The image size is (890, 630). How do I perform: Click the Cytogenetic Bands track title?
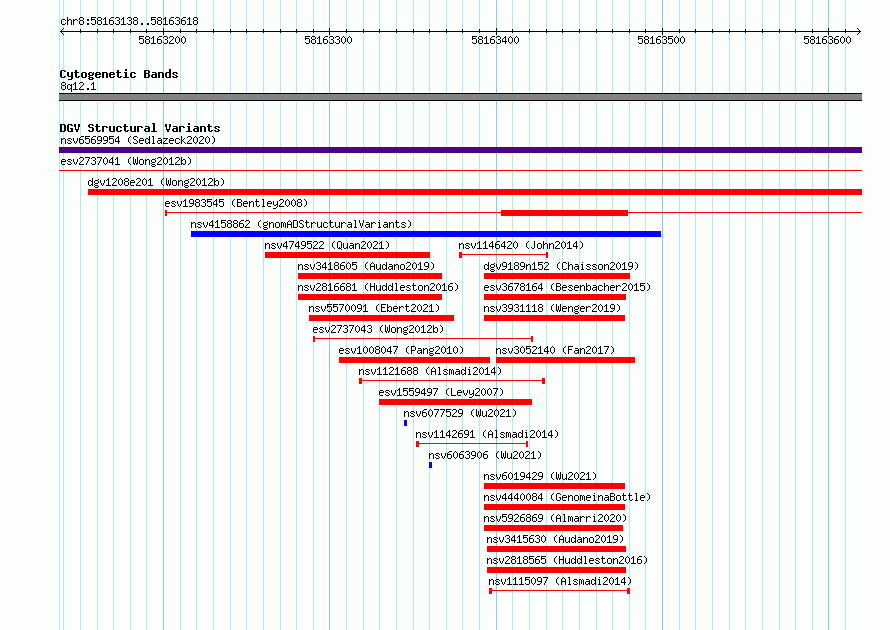pyautogui.click(x=119, y=74)
